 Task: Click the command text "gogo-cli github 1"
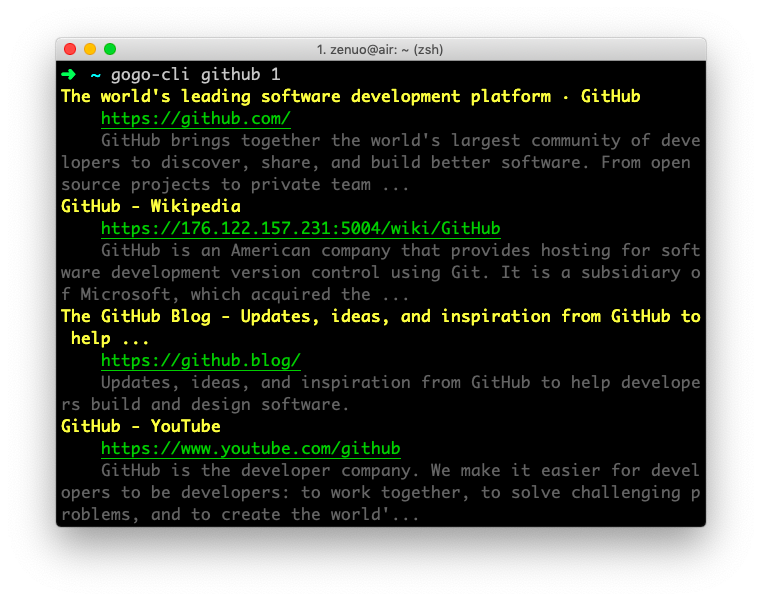click(196, 74)
